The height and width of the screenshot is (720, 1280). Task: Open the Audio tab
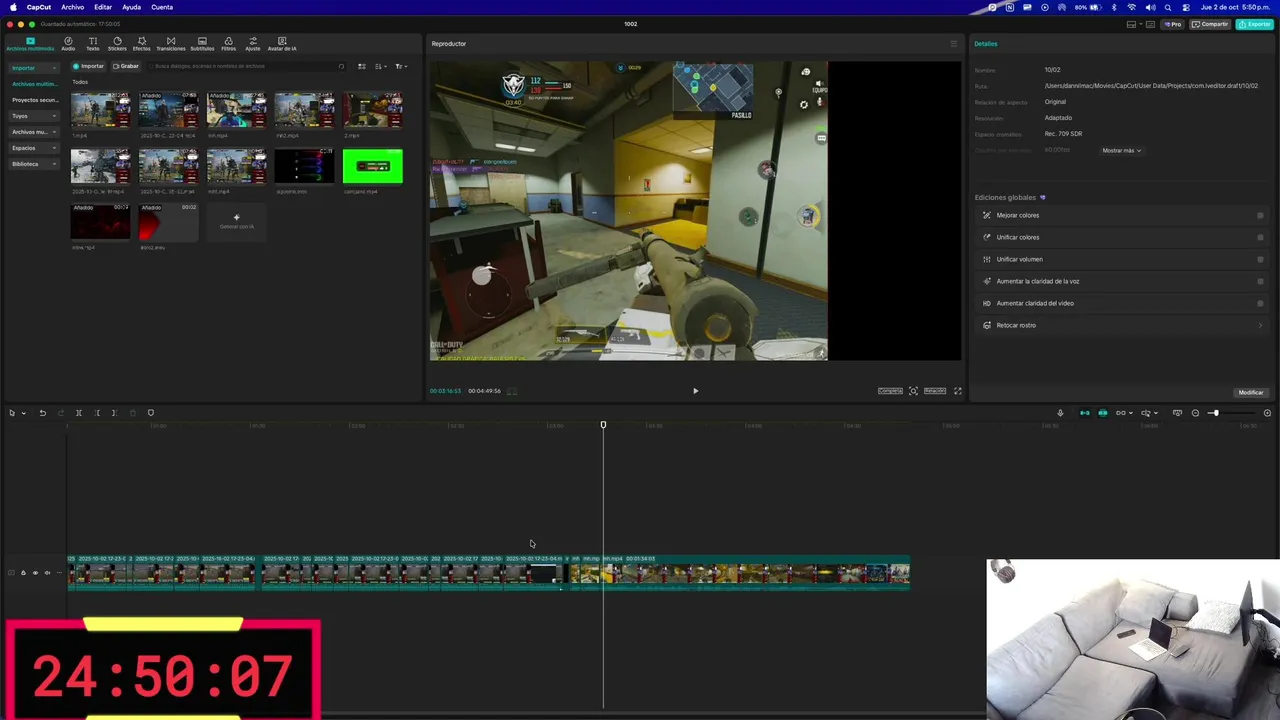click(x=68, y=44)
